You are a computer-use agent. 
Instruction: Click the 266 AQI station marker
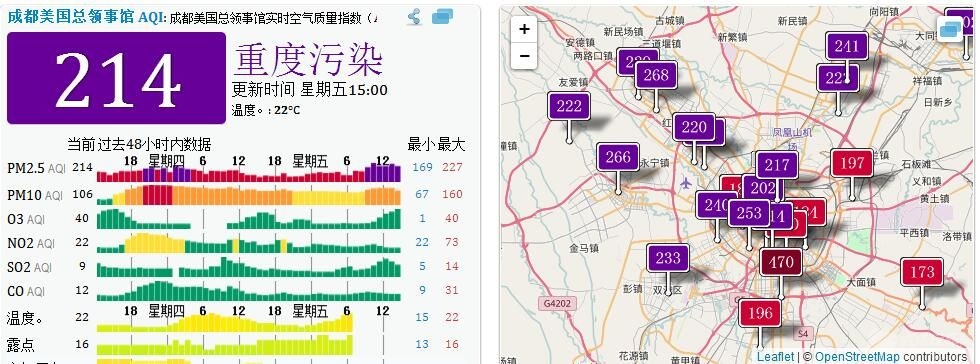[618, 157]
